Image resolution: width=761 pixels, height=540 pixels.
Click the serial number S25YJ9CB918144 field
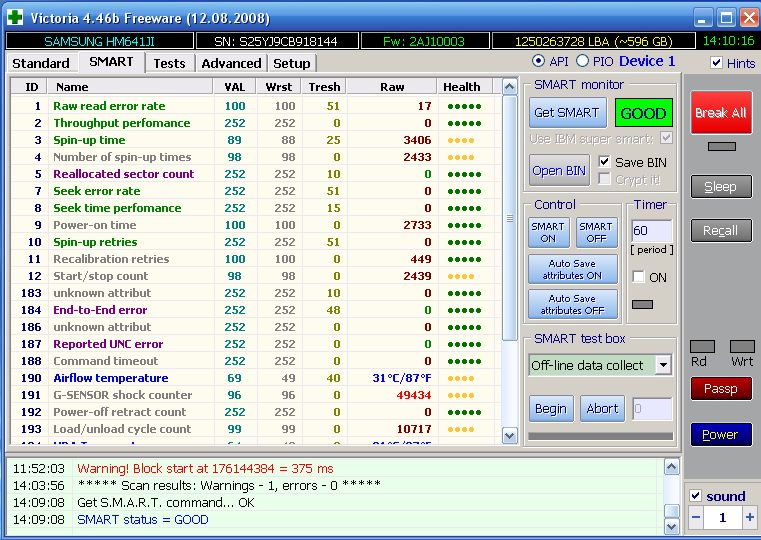(277, 41)
